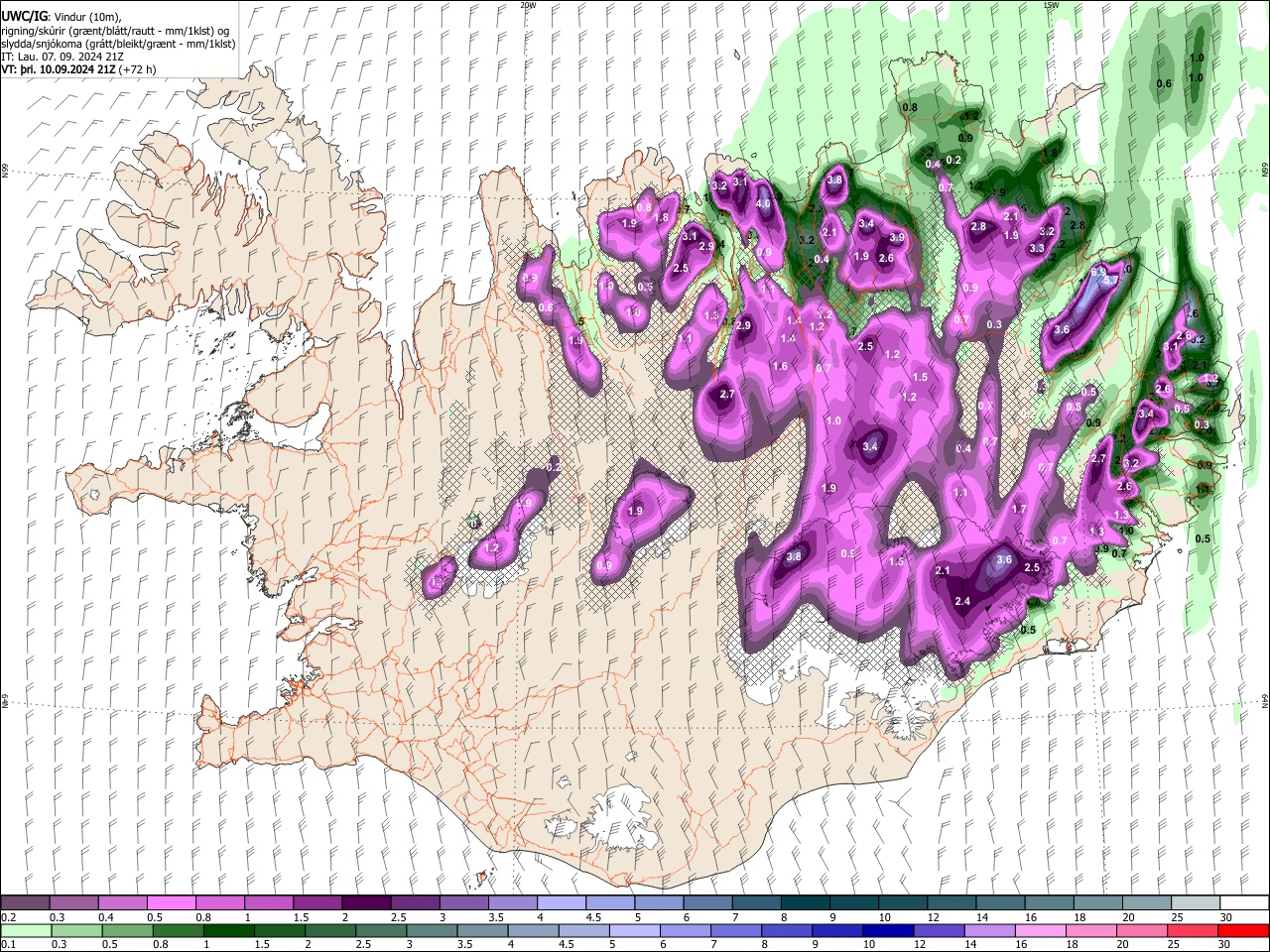
Task: Select the steel blue 6 swatch in the upper legend row
Action: 707,902
